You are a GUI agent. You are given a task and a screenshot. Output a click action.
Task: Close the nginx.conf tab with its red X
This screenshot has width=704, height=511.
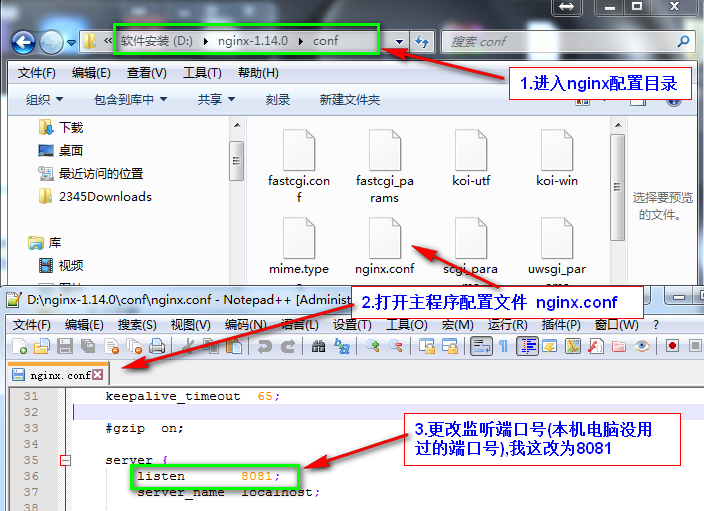click(x=98, y=374)
